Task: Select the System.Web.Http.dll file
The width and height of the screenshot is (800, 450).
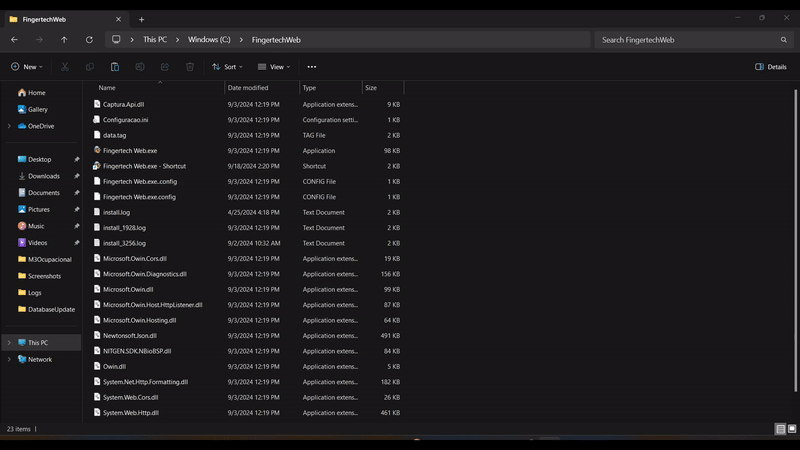Action: [x=131, y=413]
